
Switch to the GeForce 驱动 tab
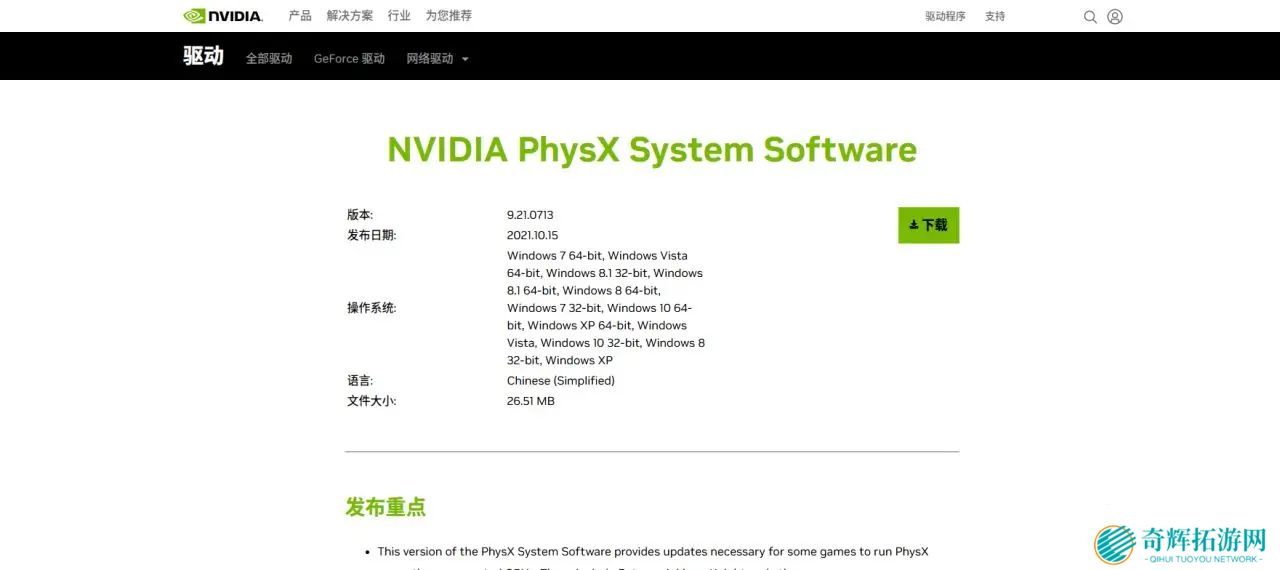point(349,59)
